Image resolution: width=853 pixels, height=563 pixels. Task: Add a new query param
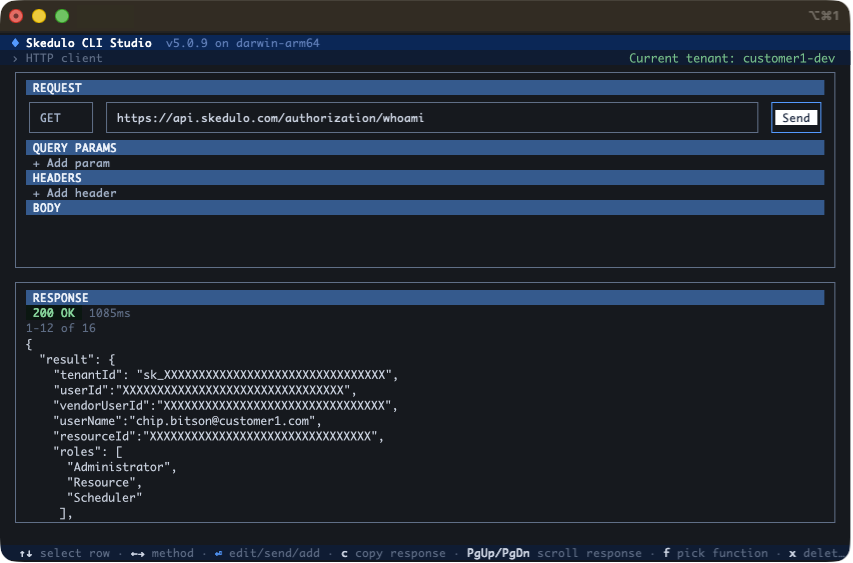click(71, 163)
